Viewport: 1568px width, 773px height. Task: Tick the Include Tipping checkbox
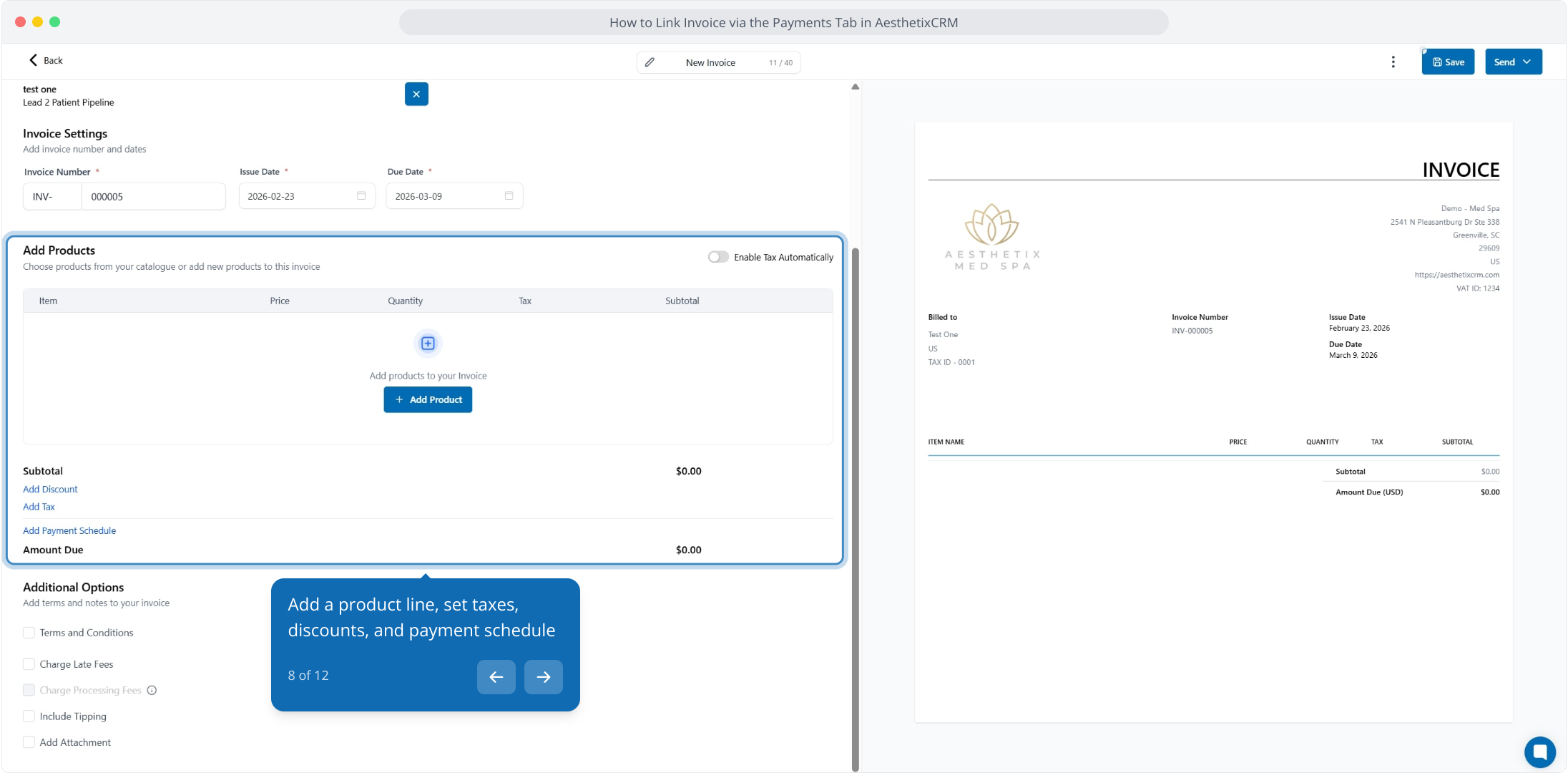(29, 716)
